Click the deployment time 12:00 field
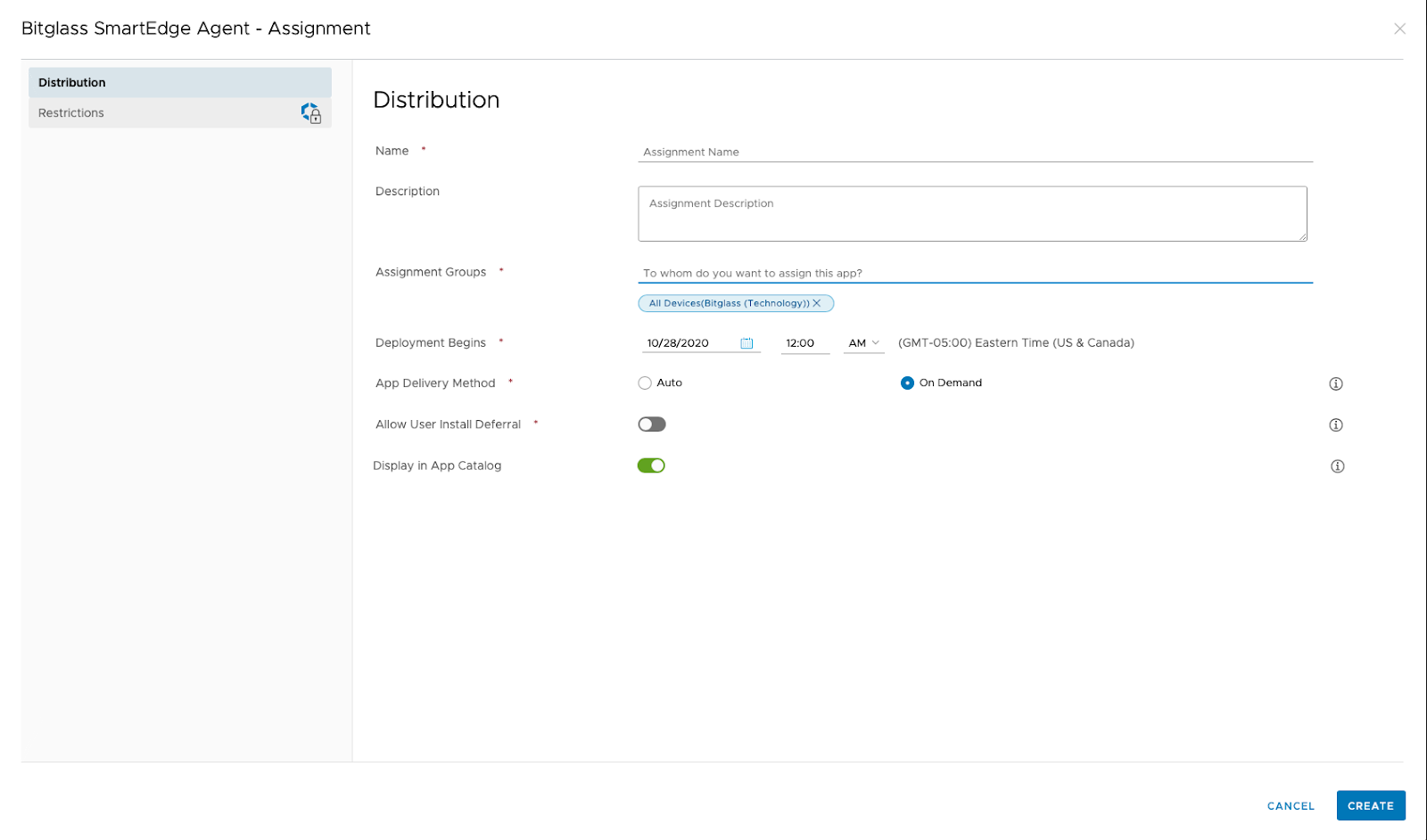The width and height of the screenshot is (1427, 840). (x=804, y=343)
